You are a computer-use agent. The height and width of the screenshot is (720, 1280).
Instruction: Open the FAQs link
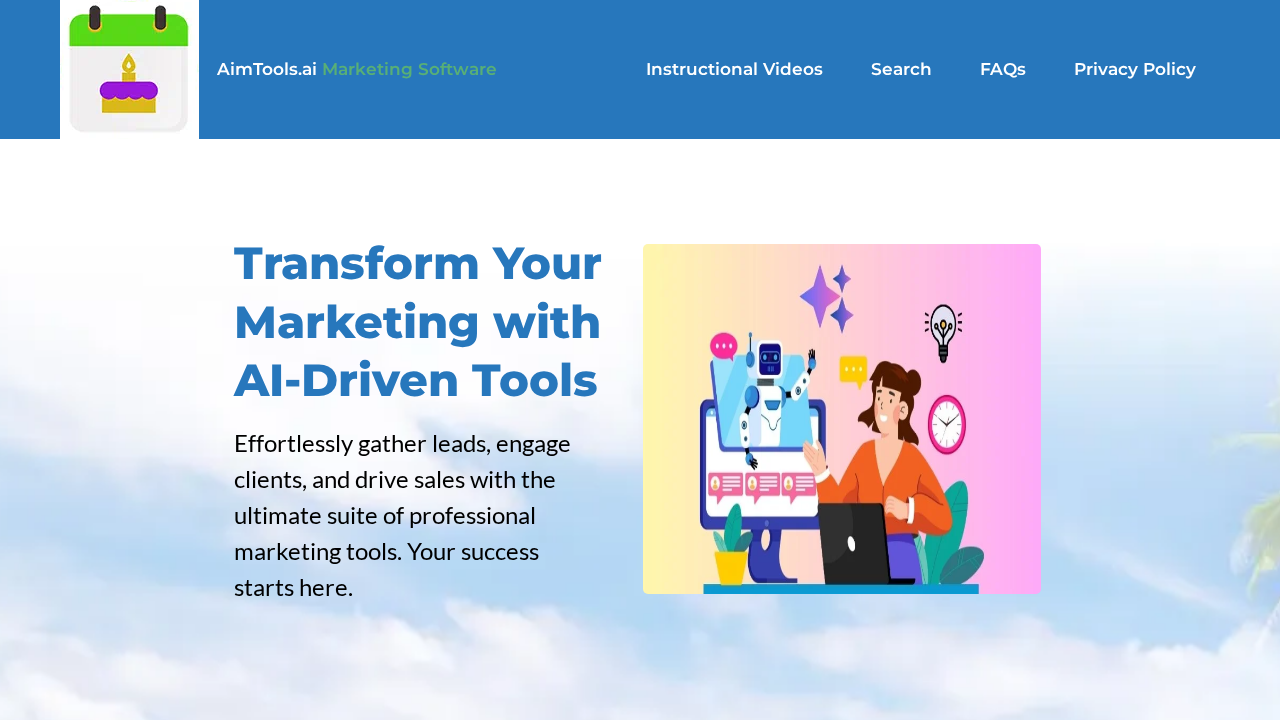point(1002,69)
